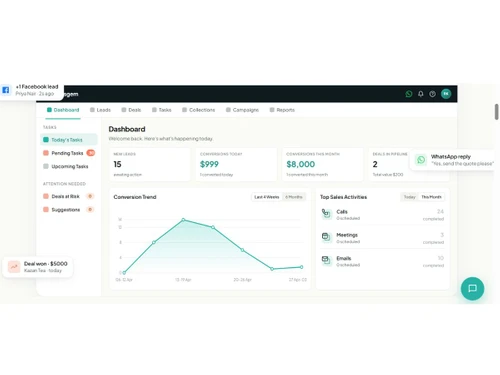Click the Deals at Risk count badge
Image resolution: width=500 pixels, height=375 pixels.
[x=90, y=196]
